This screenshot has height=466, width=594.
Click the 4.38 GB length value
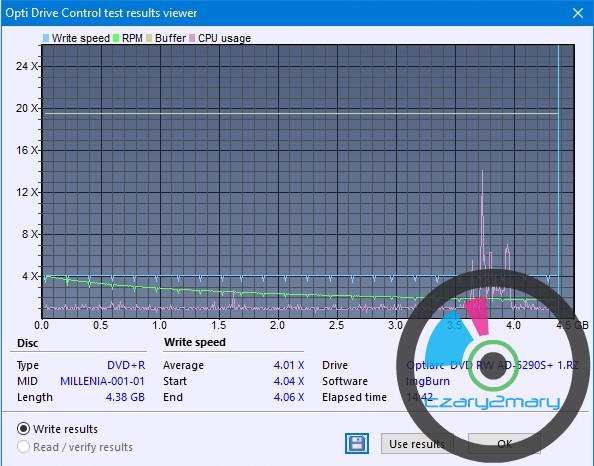[125, 397]
